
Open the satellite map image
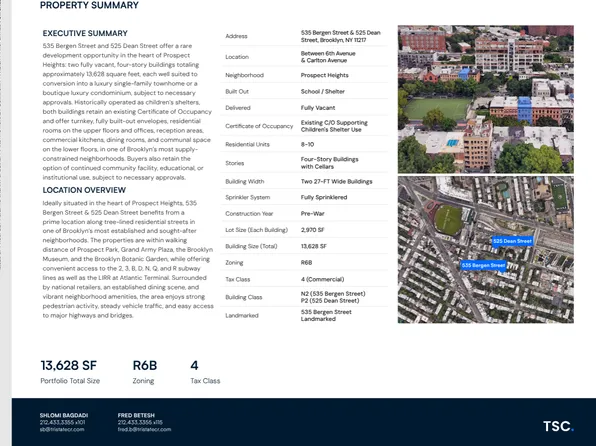(486, 250)
